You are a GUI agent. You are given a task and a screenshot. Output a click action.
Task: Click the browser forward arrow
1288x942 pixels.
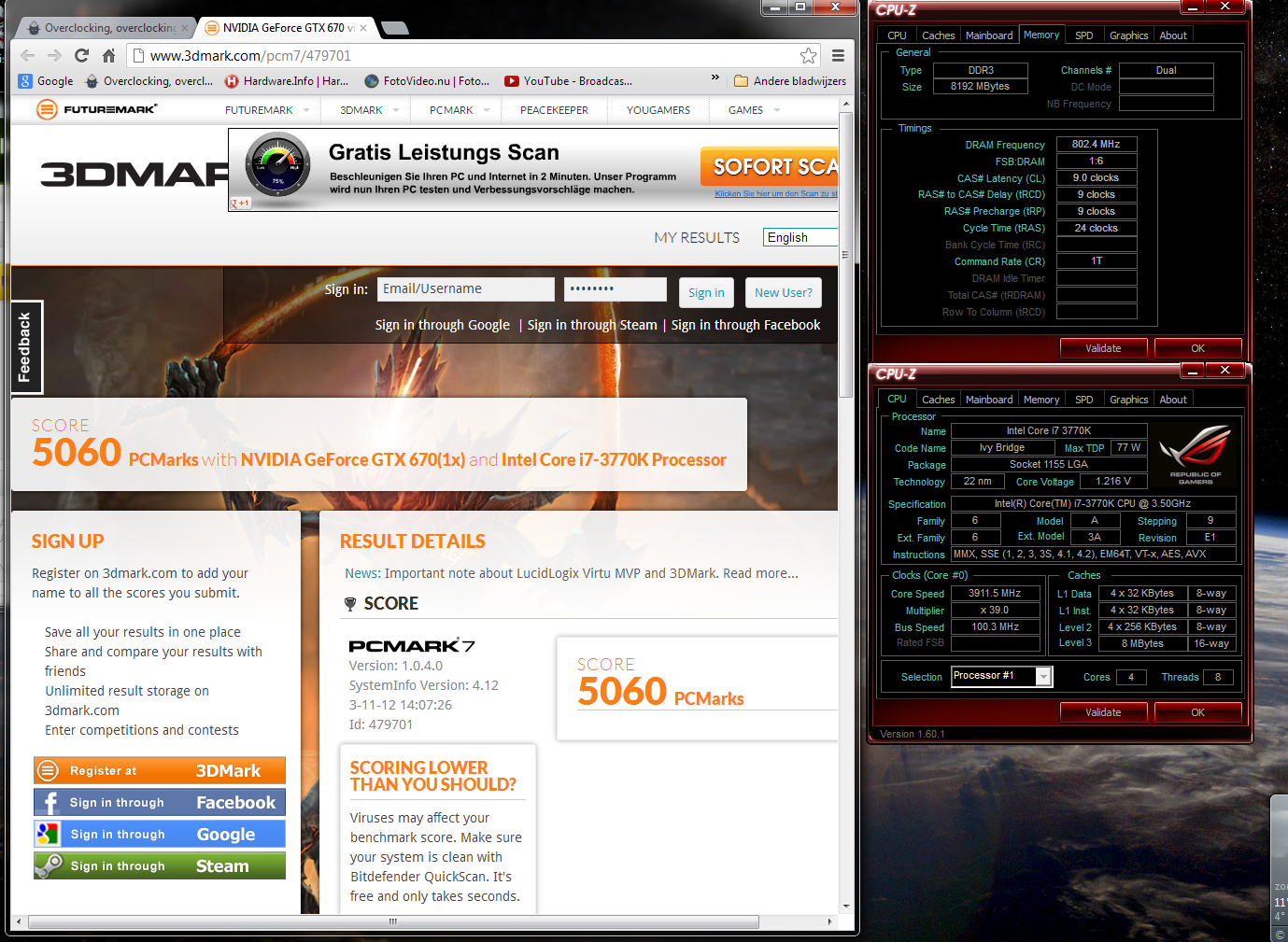[54, 56]
